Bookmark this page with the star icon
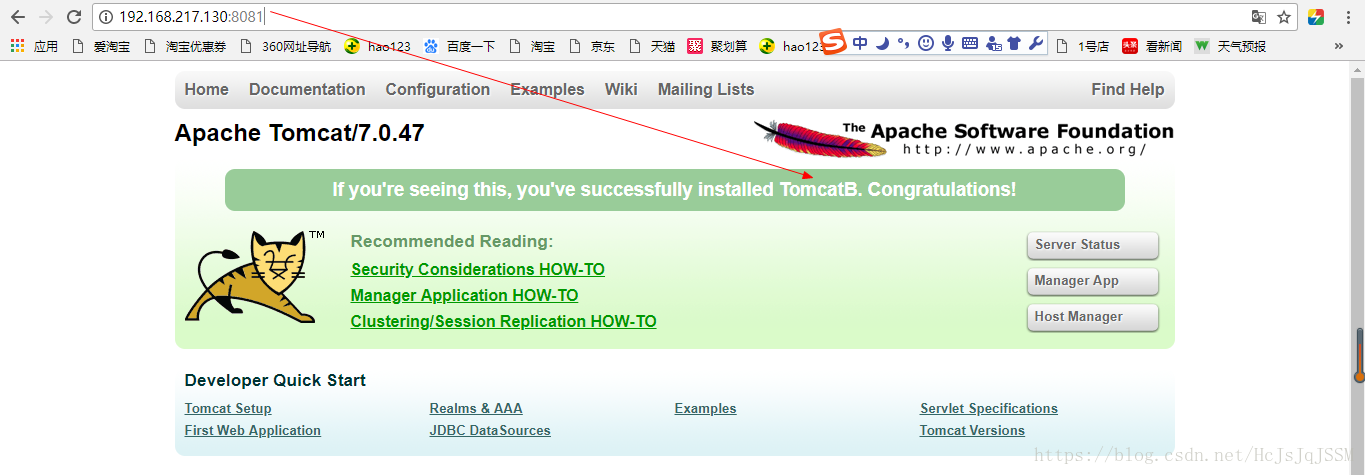Viewport: 1365px width, 475px height. 1284,17
